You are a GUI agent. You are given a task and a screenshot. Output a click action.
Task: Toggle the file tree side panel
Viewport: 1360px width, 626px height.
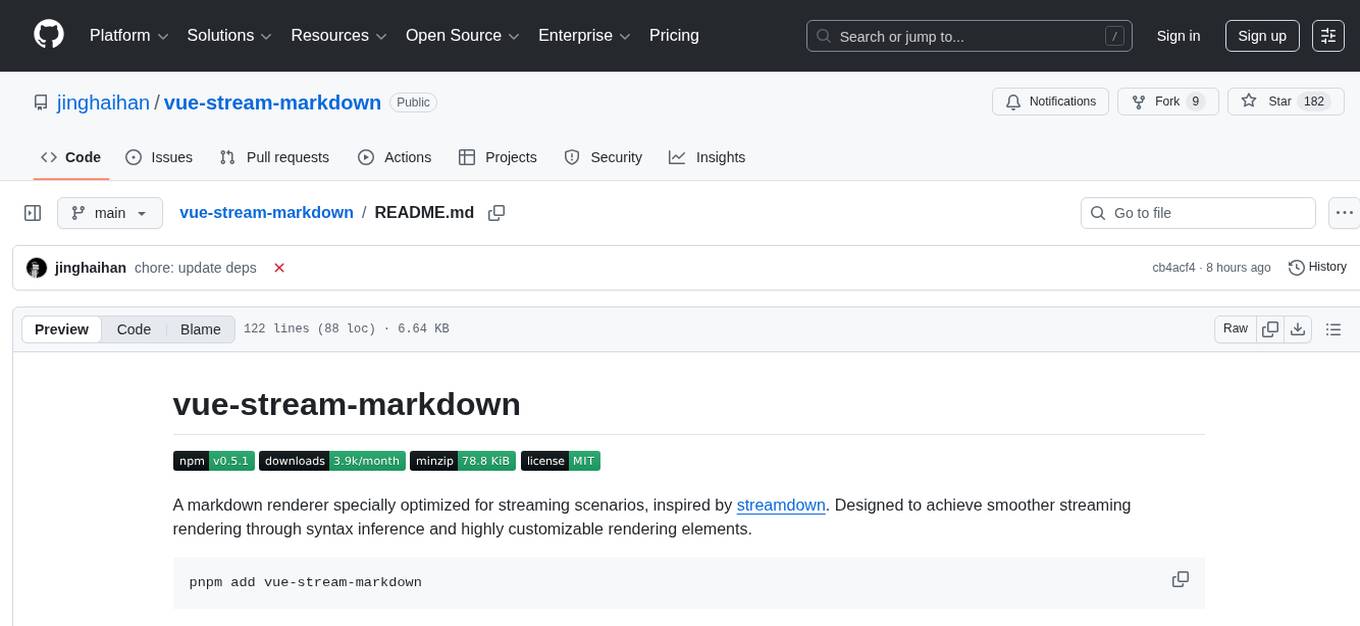33,212
